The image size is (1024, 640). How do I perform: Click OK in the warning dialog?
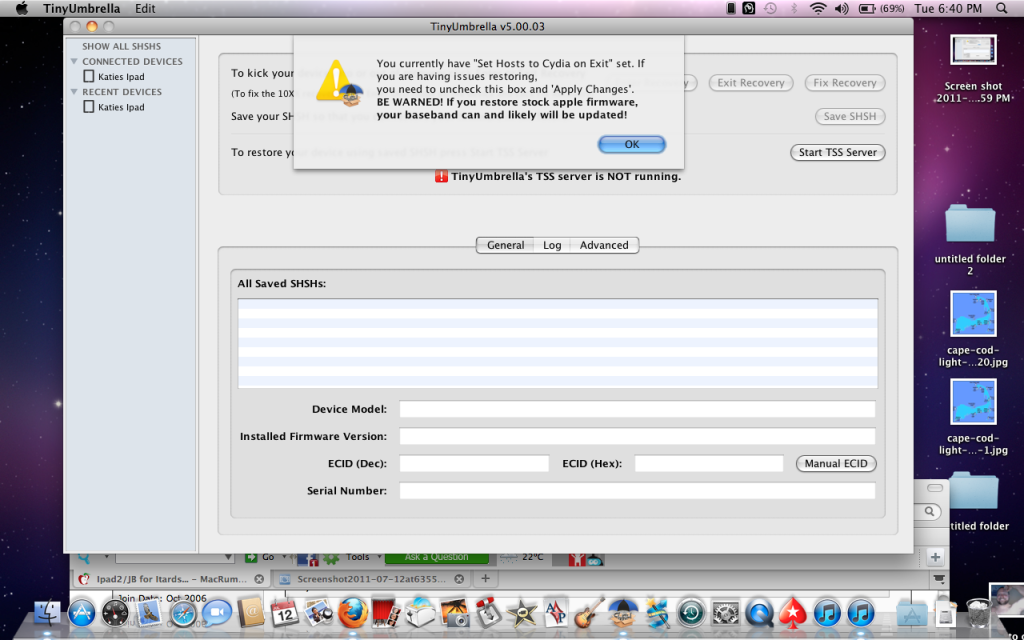[632, 144]
